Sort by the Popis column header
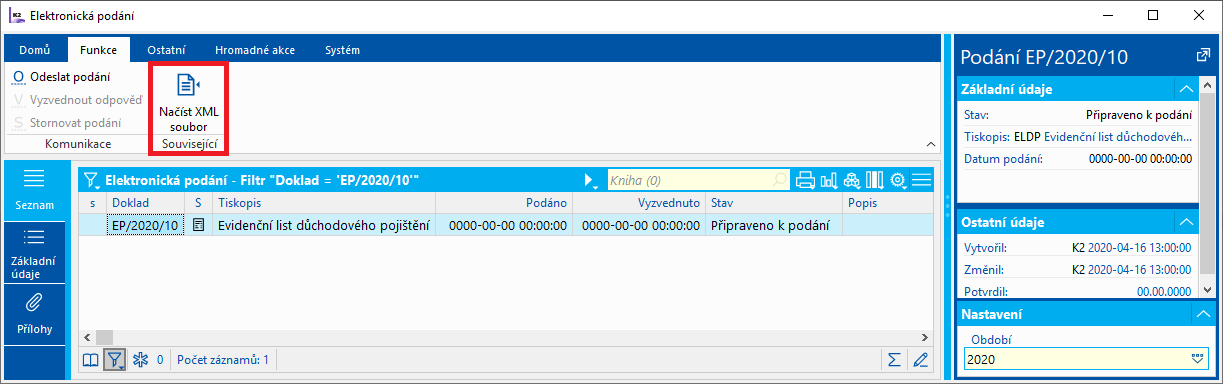1223x384 pixels. (888, 202)
